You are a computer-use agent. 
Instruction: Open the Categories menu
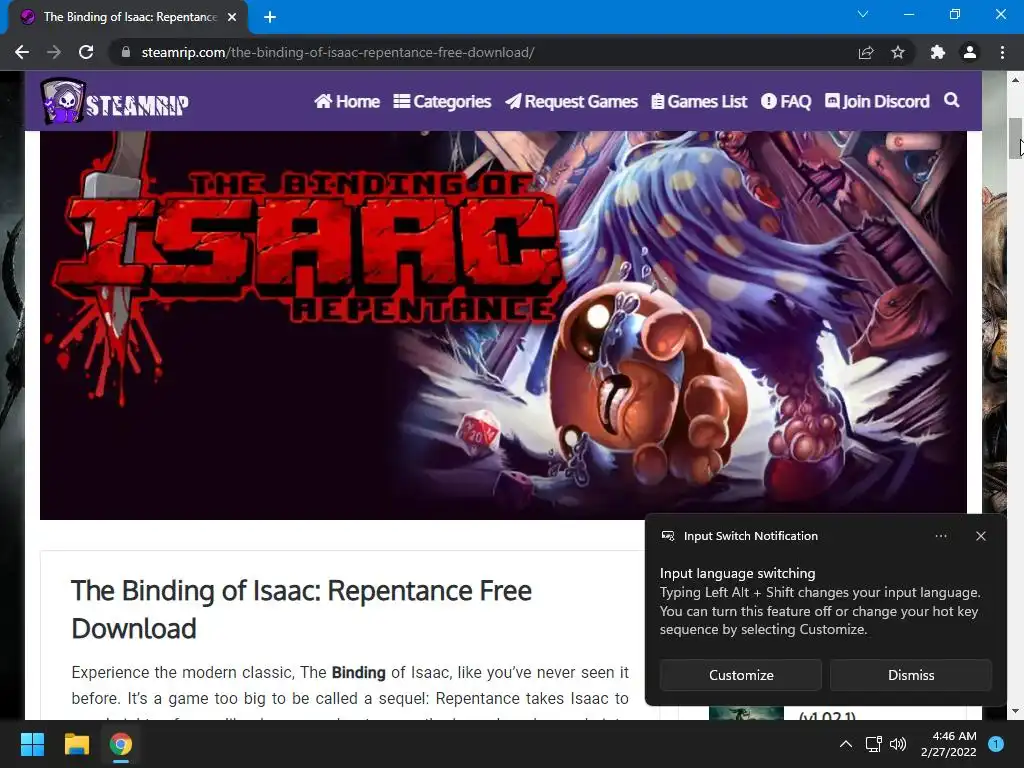442,101
